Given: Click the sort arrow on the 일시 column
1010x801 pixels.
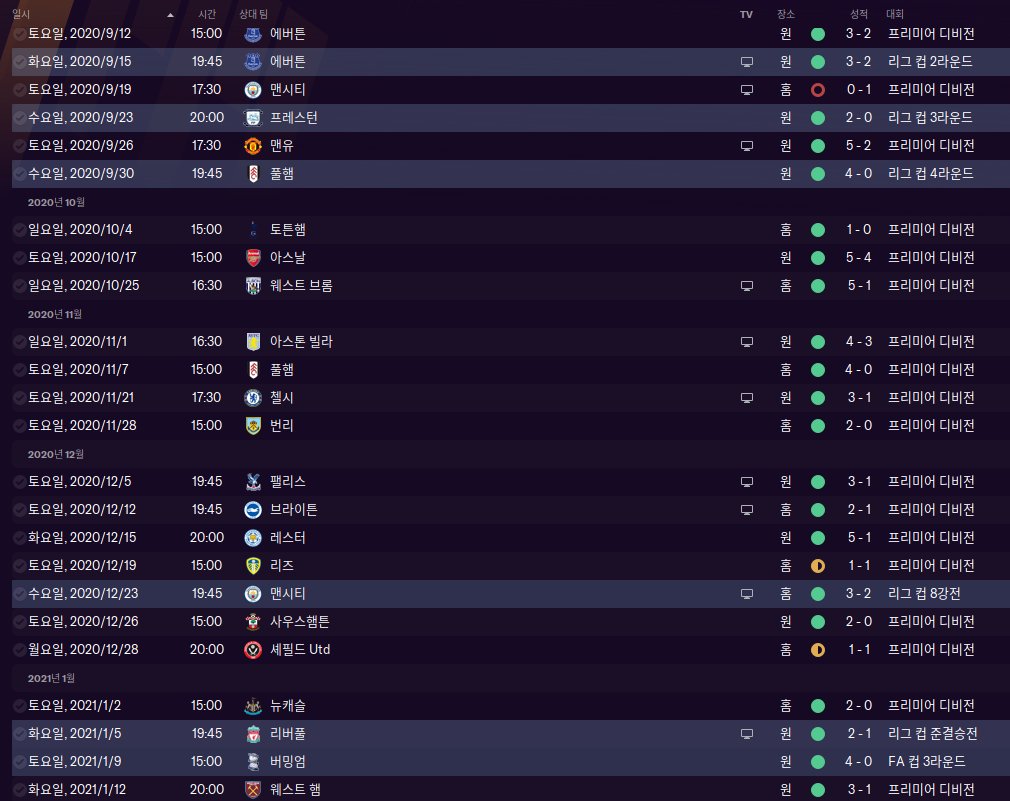Looking at the screenshot, I should point(170,15).
